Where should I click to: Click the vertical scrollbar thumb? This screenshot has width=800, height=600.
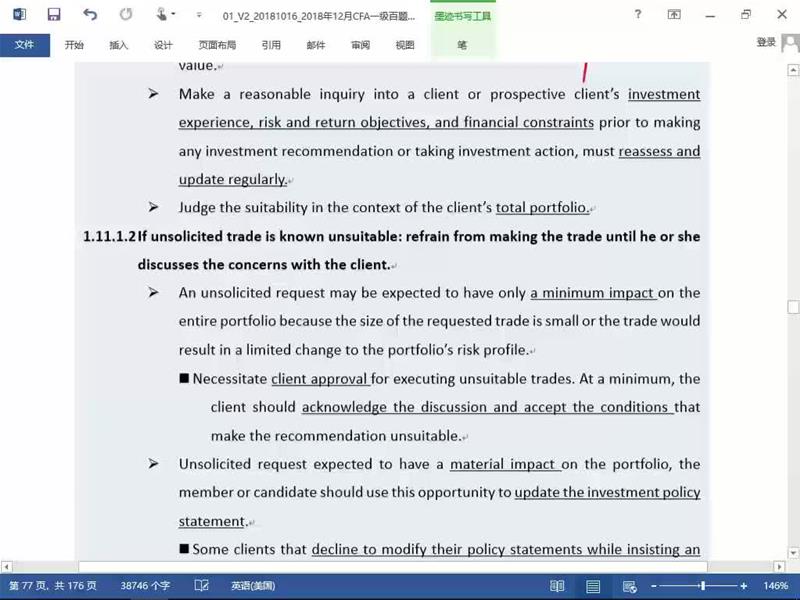pyautogui.click(x=793, y=307)
